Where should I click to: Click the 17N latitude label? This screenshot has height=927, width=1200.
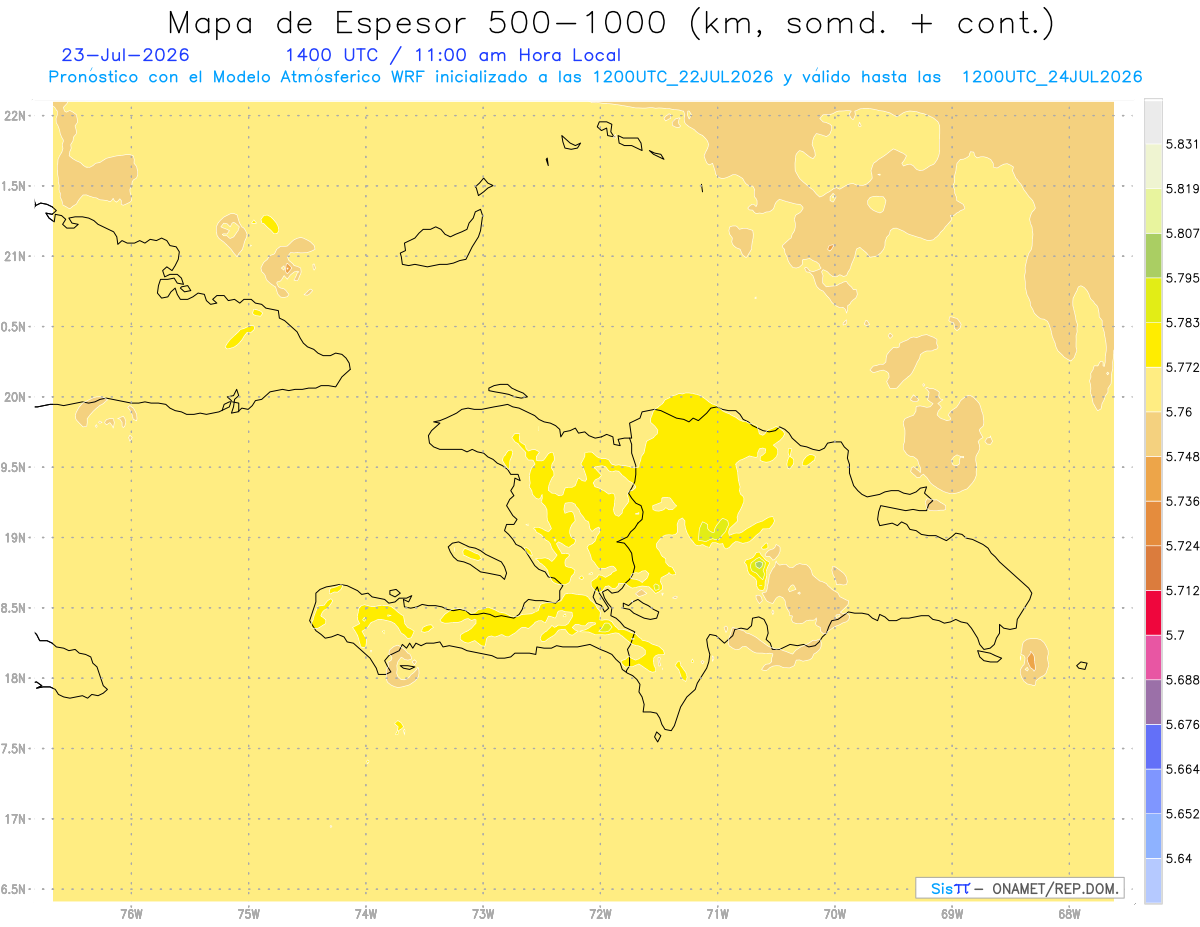click(16, 819)
